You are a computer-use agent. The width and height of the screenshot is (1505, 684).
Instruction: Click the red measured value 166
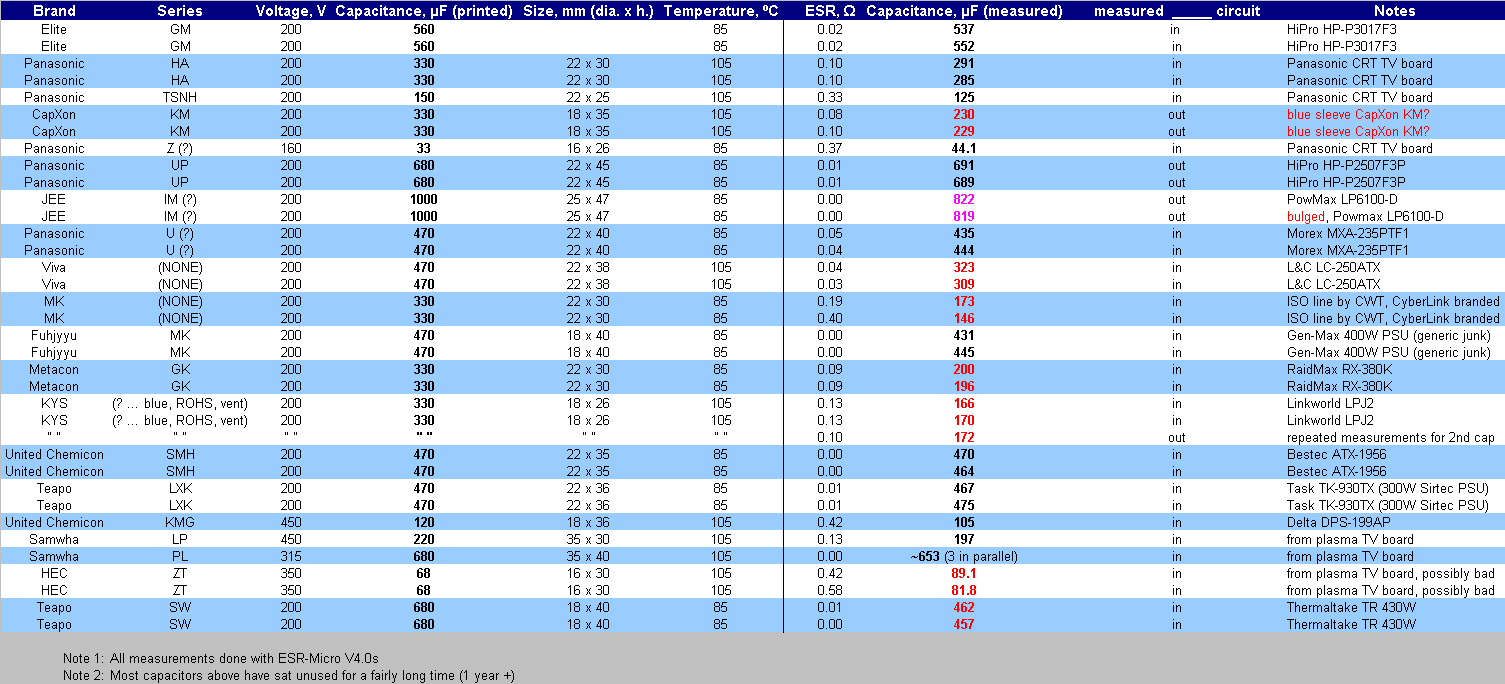964,403
